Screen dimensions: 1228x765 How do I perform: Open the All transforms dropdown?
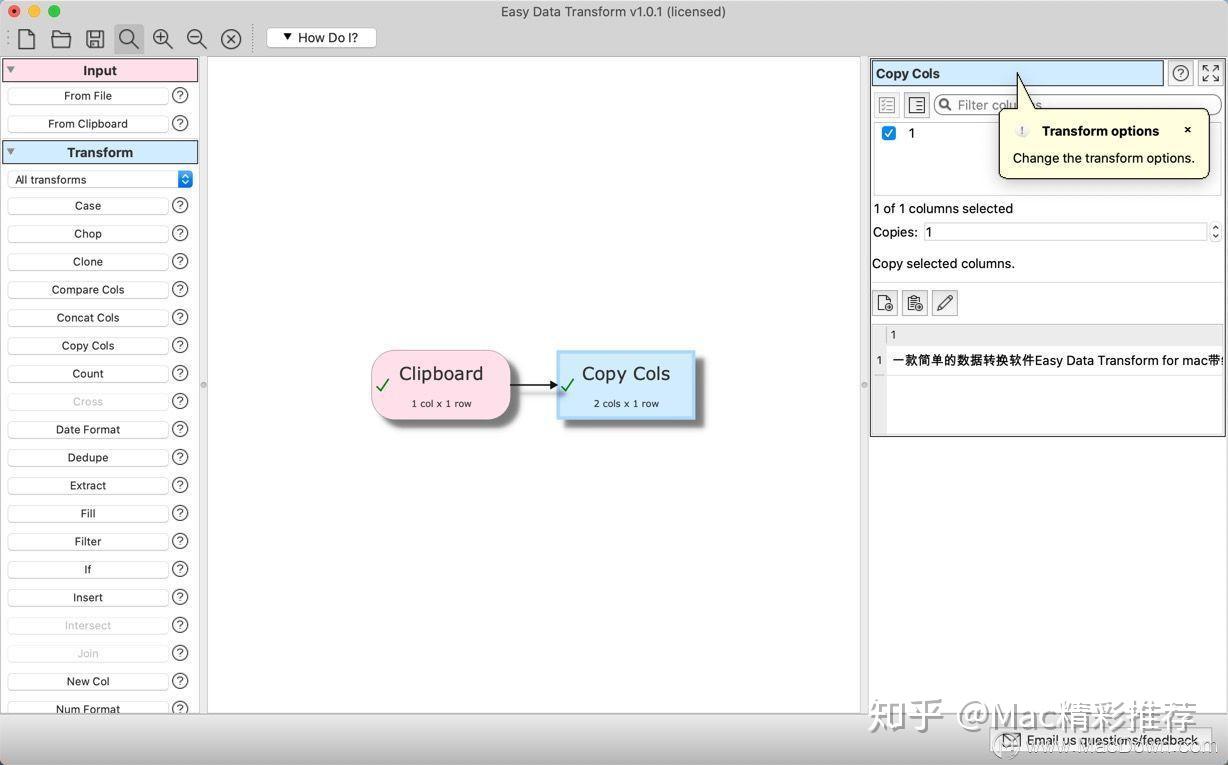[x=100, y=179]
